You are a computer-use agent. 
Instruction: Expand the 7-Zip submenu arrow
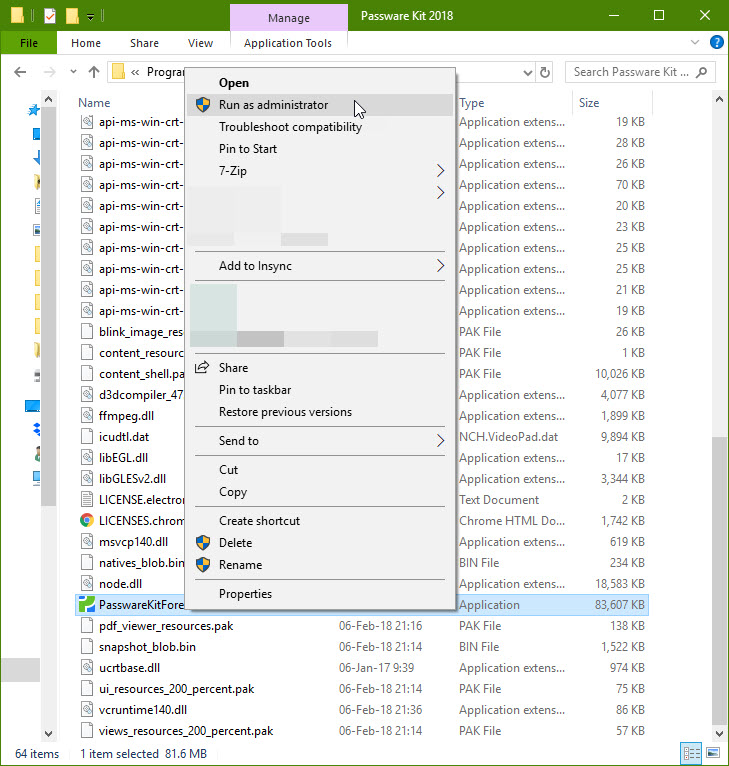point(440,170)
